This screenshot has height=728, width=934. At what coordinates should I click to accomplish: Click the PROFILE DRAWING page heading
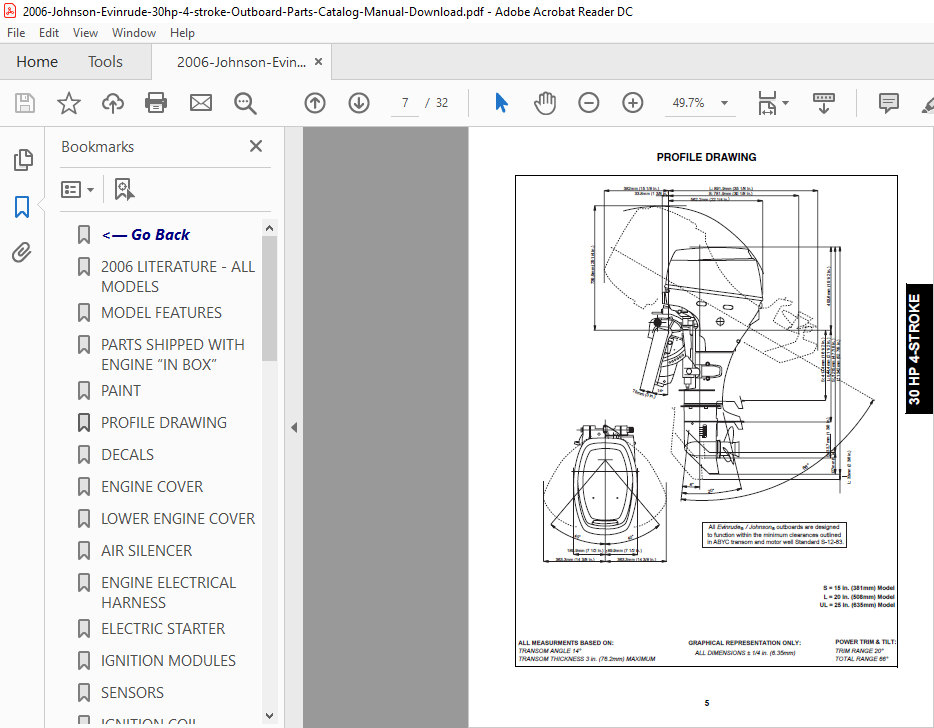(x=706, y=157)
